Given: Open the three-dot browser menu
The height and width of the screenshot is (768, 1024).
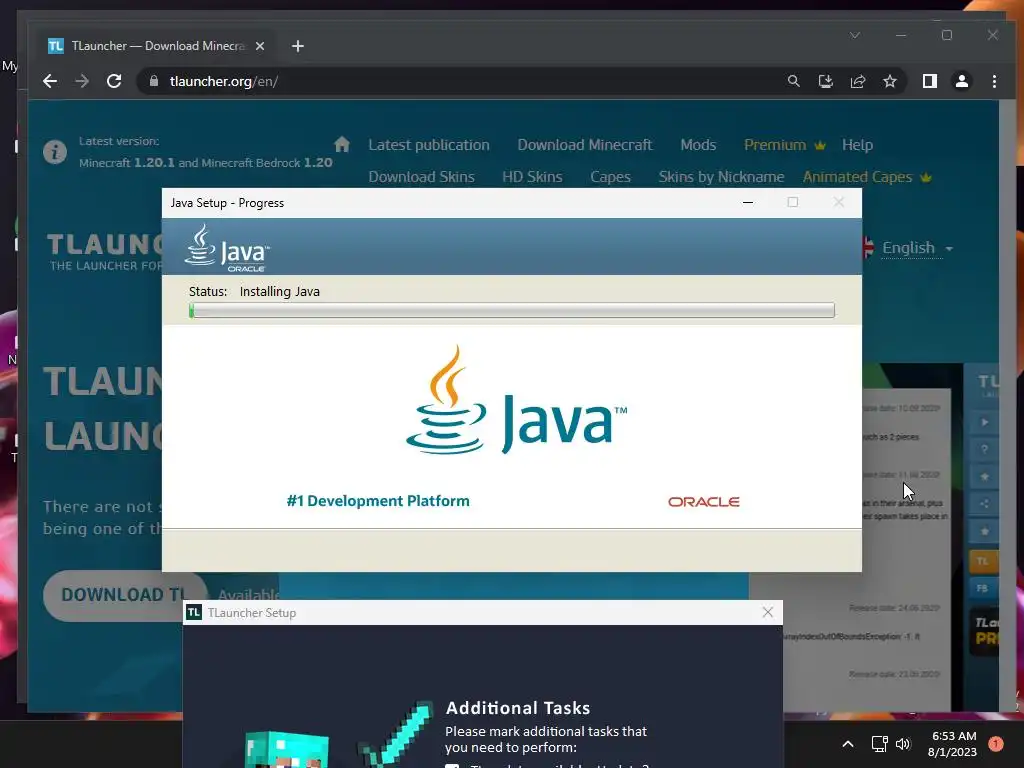Looking at the screenshot, I should click(994, 81).
